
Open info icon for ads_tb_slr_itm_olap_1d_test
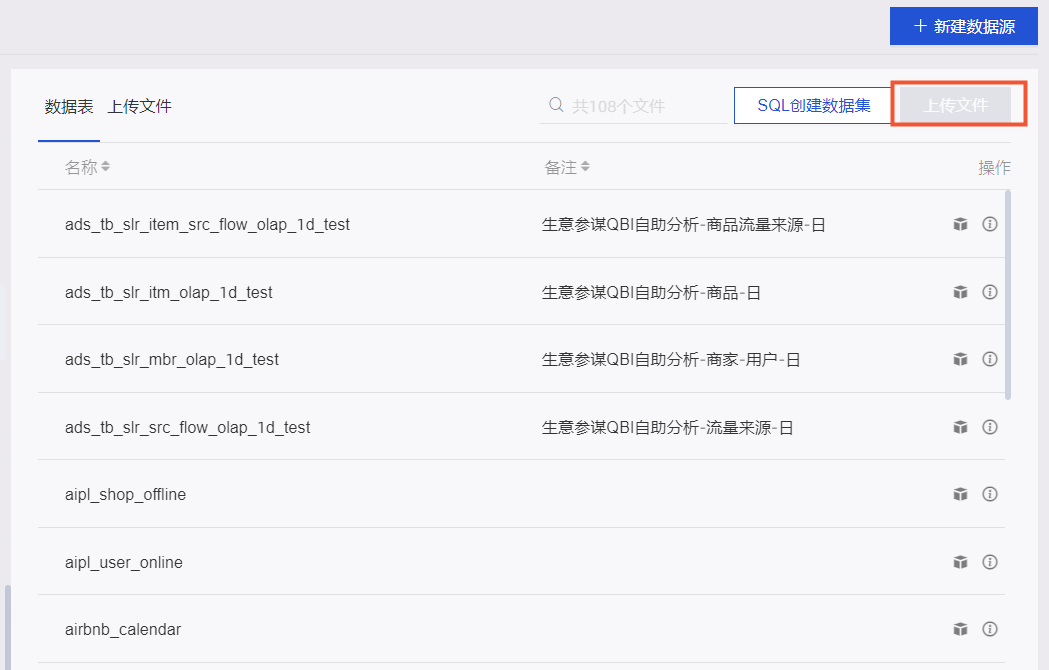click(x=989, y=292)
